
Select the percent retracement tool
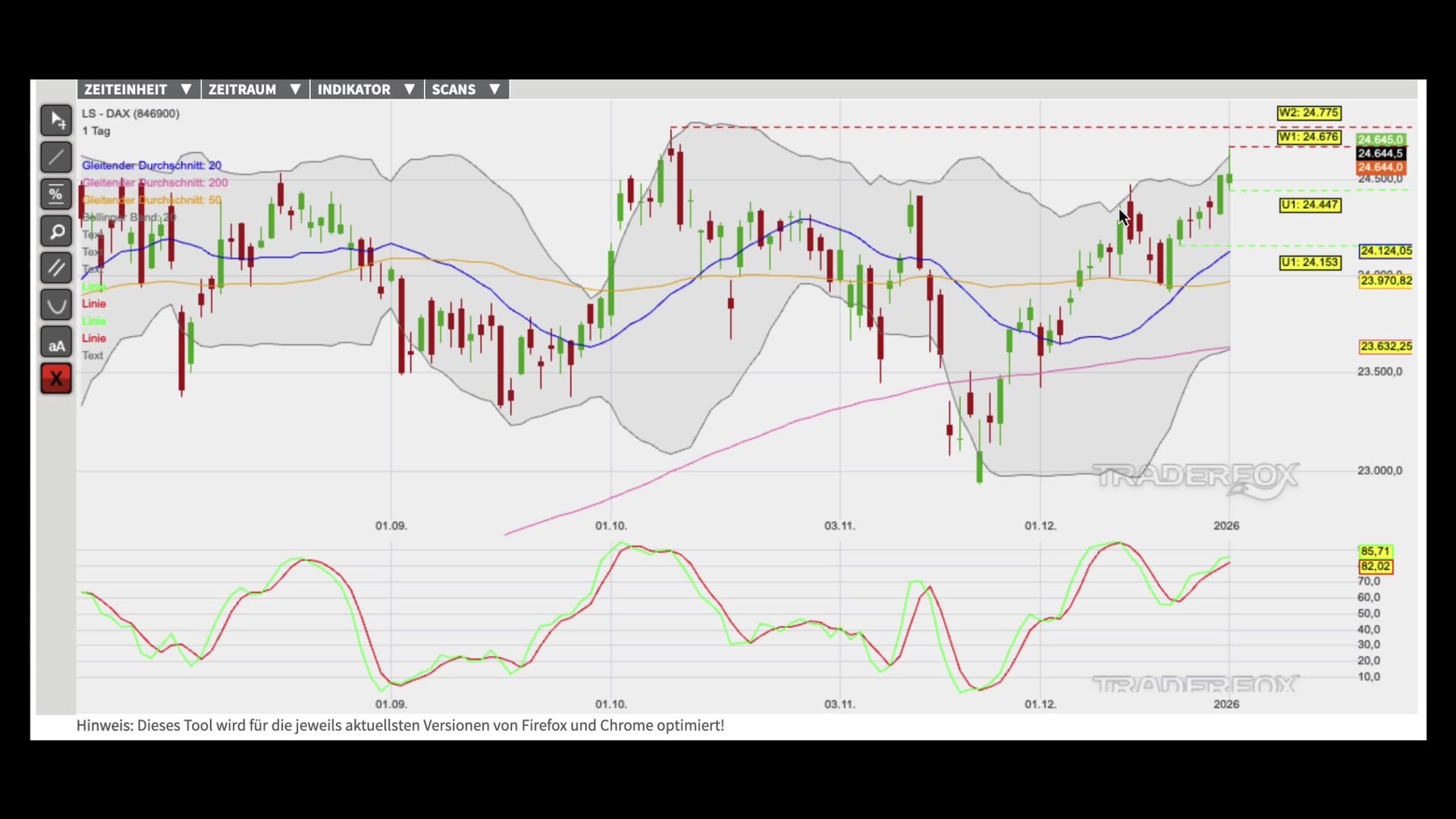(x=56, y=195)
